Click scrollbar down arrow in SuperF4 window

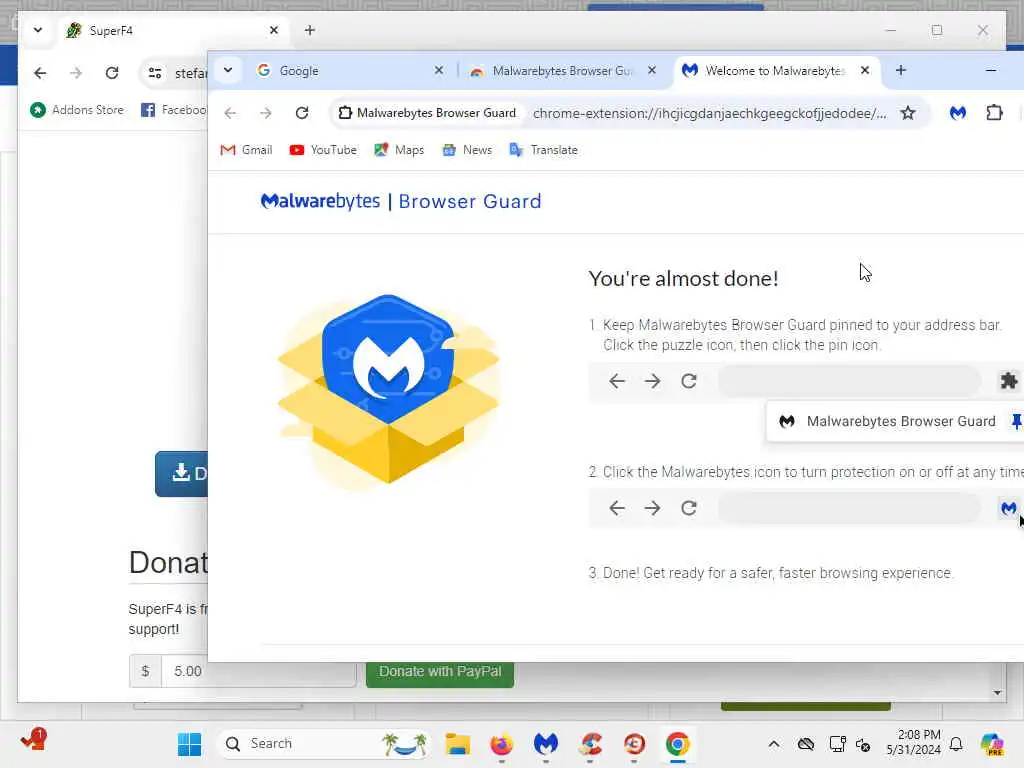[997, 692]
